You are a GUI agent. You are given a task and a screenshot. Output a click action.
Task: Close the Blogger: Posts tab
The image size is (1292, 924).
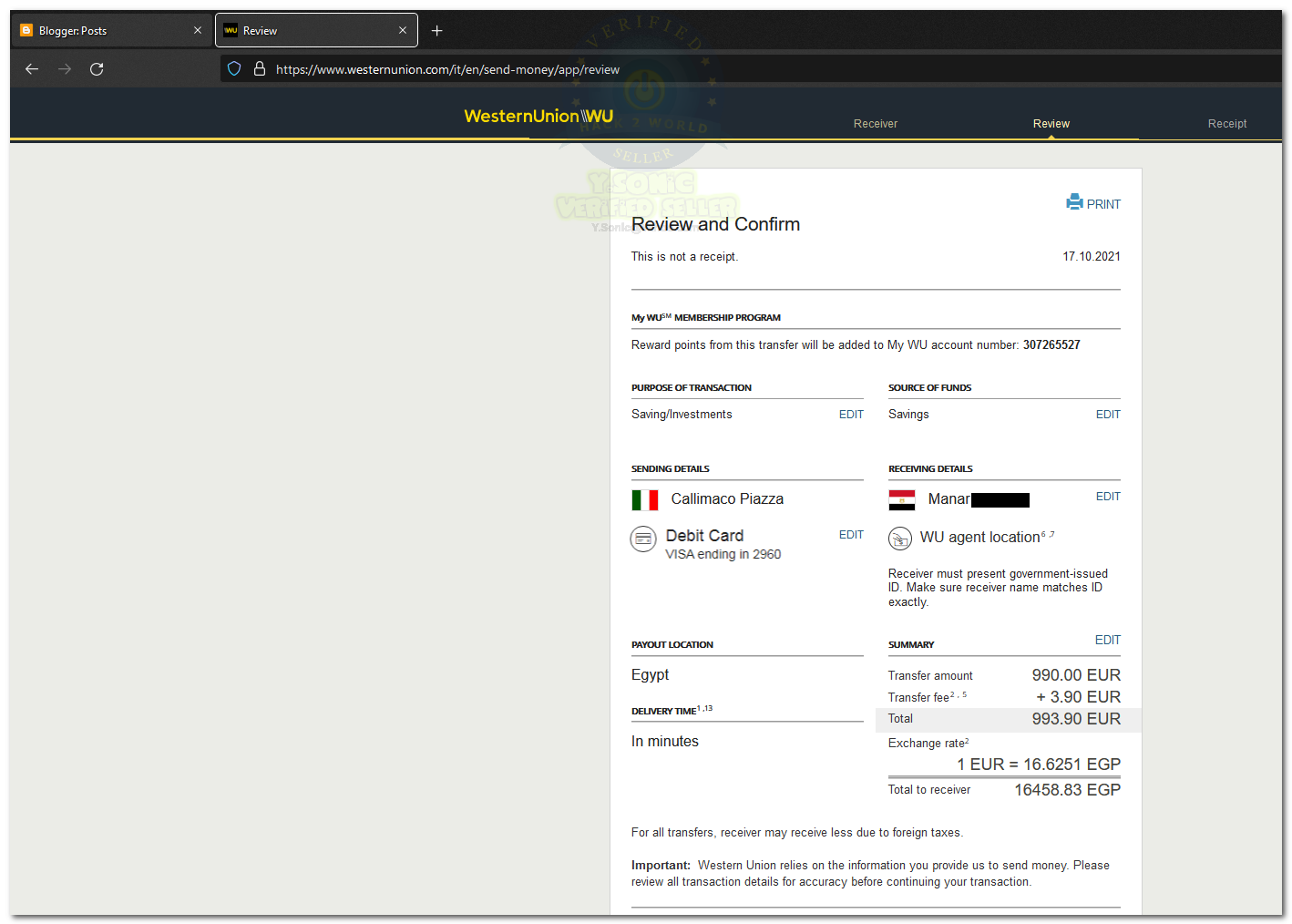(x=198, y=31)
